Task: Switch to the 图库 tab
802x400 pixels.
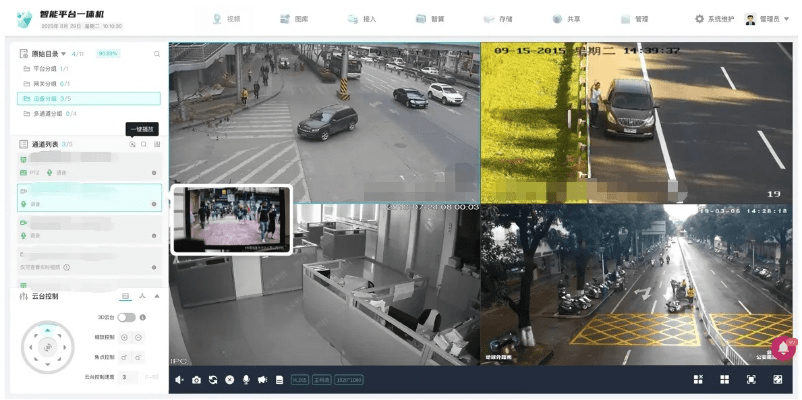Action: 294,19
